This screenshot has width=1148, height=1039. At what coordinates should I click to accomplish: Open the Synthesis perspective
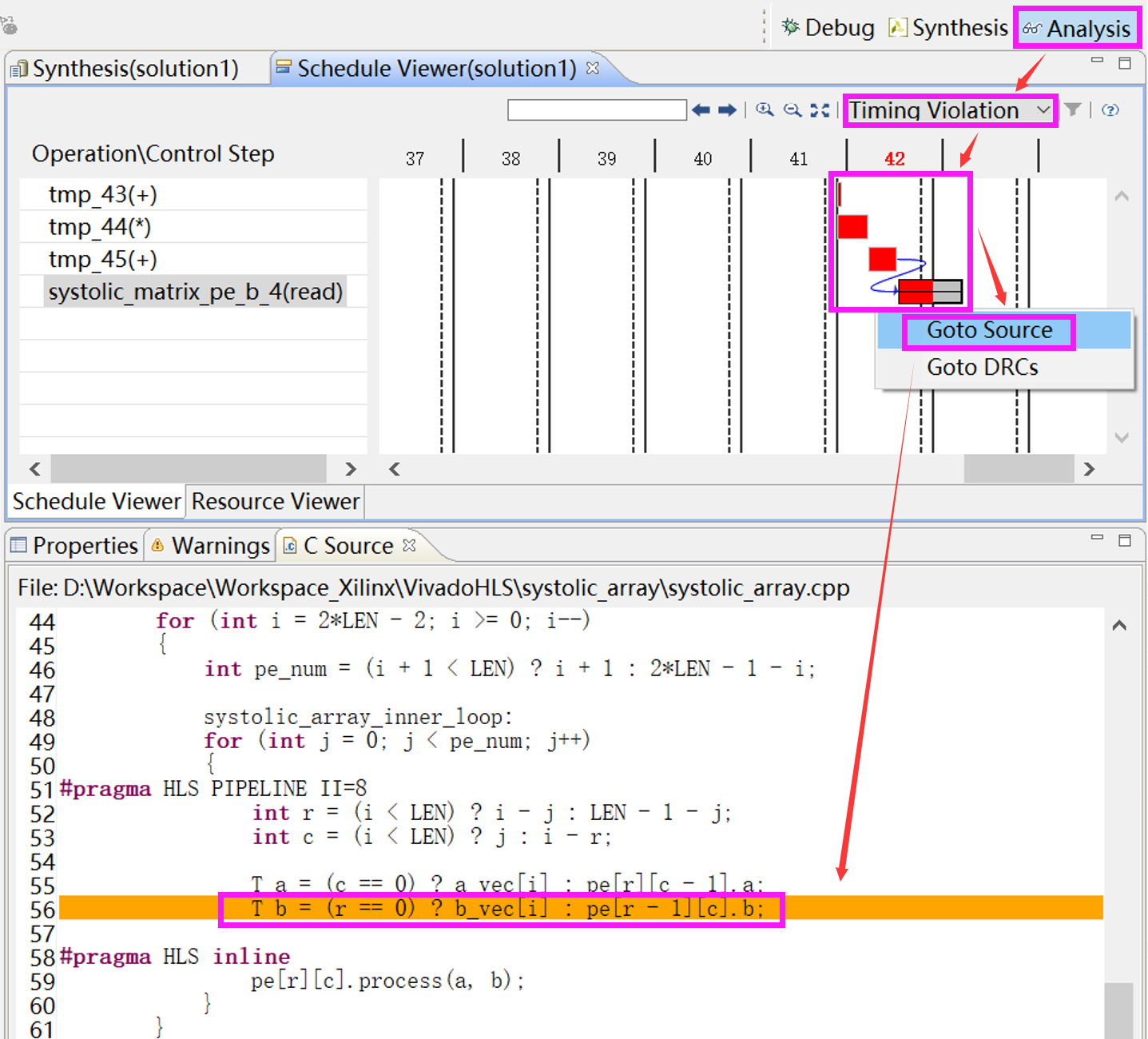click(x=949, y=28)
